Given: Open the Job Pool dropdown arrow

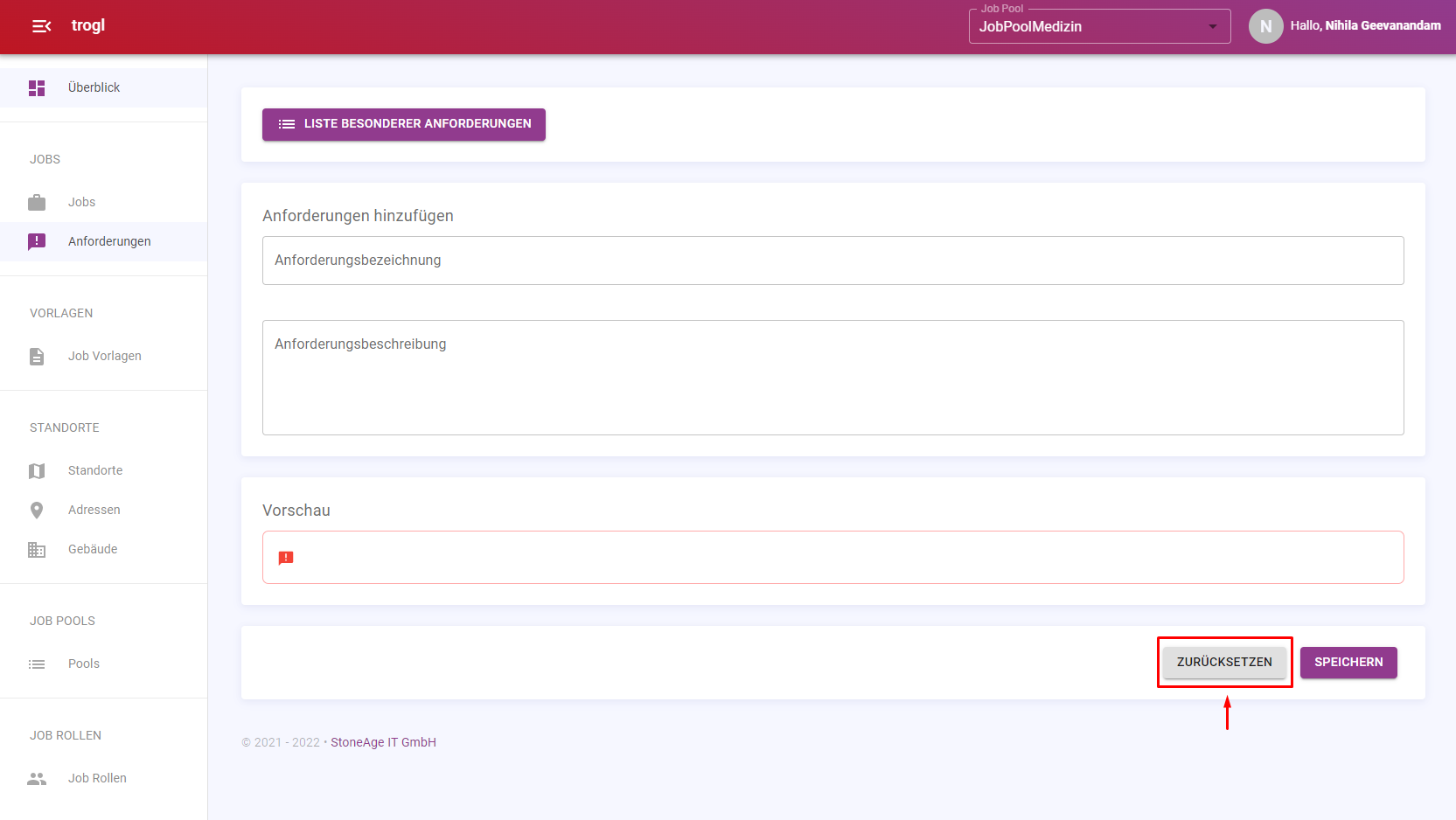Looking at the screenshot, I should tap(1212, 26).
